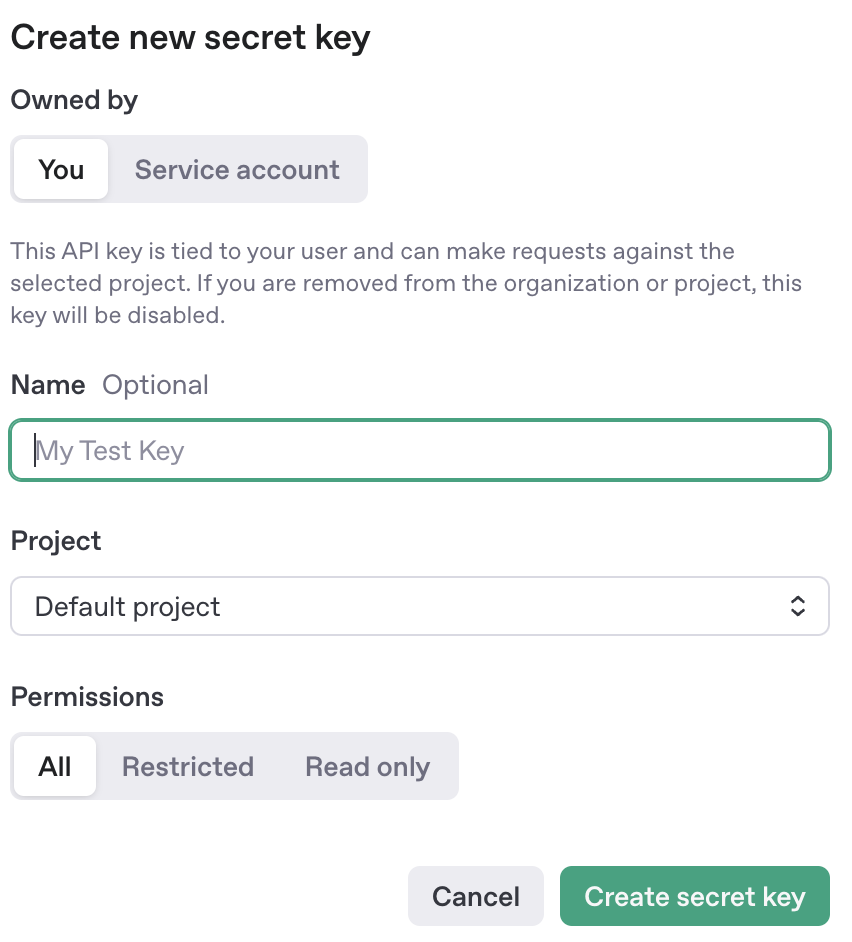The height and width of the screenshot is (942, 852).
Task: Switch owner to Service account
Action: [237, 170]
